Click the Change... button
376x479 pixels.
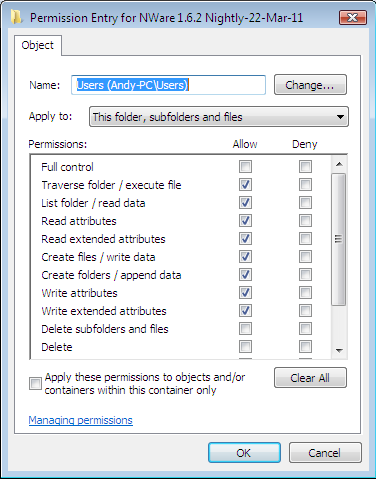pos(310,85)
